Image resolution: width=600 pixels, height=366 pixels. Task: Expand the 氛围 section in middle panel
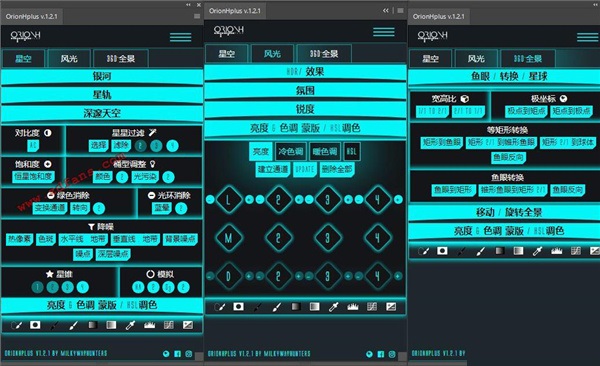(305, 90)
